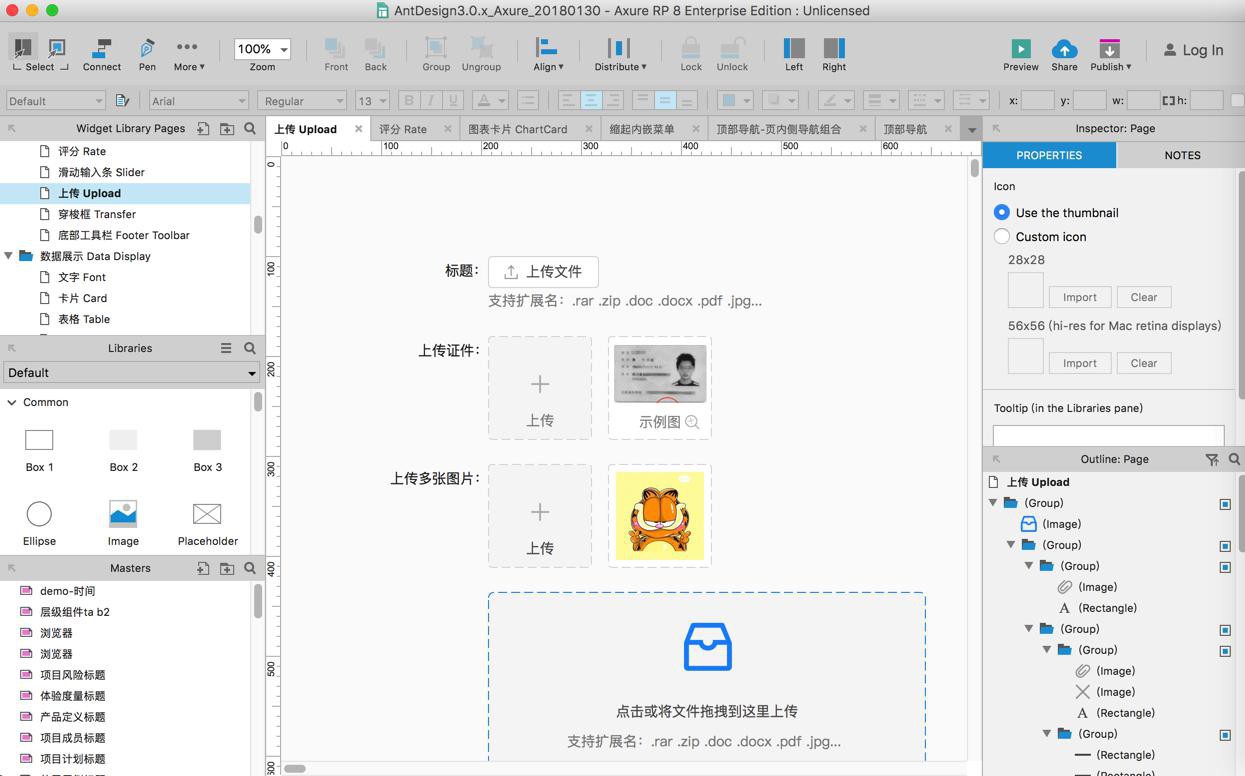
Task: Select the Ellipse widget in Libraries
Action: (x=39, y=522)
